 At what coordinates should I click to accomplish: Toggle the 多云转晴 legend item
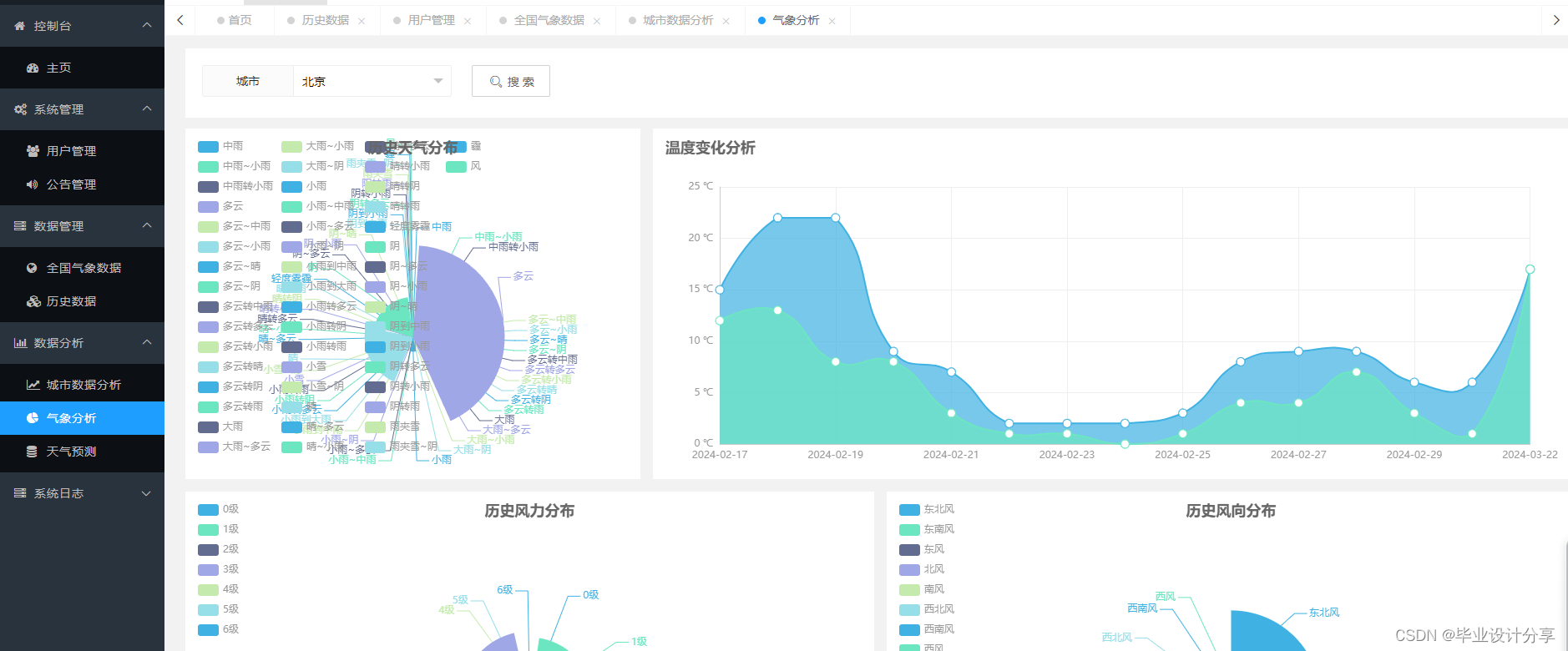coord(230,366)
